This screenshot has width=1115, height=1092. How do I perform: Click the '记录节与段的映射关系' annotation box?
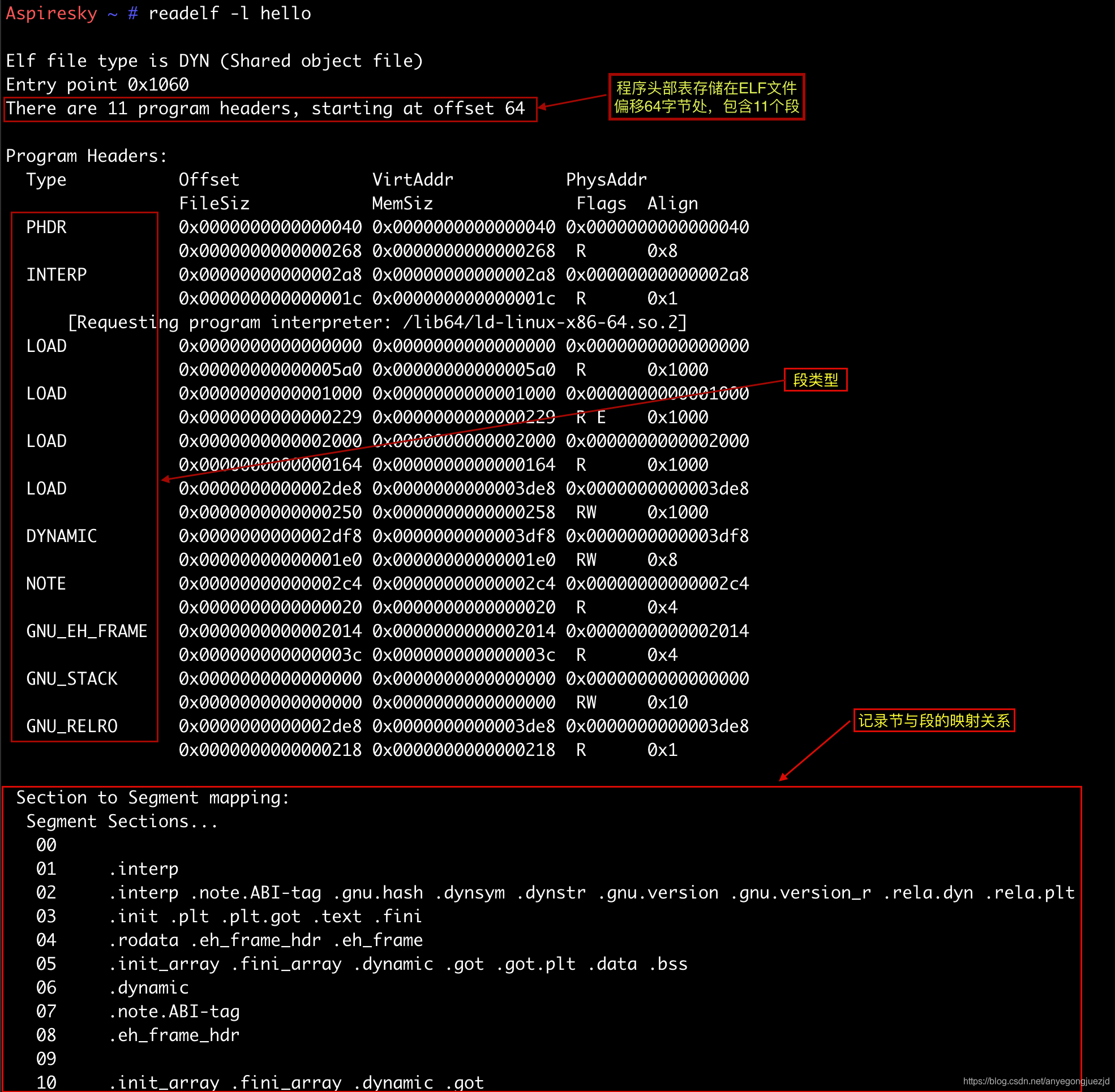click(x=934, y=720)
